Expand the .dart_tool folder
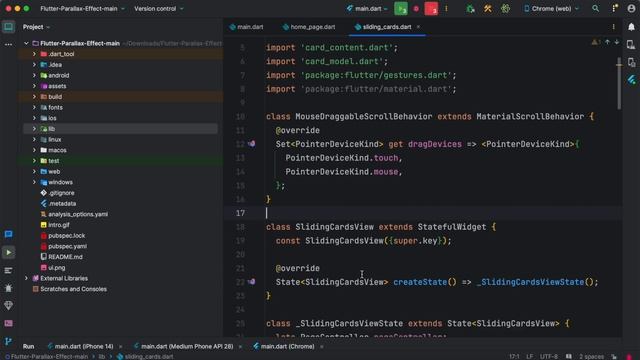This screenshot has height=360, width=640. click(34, 54)
